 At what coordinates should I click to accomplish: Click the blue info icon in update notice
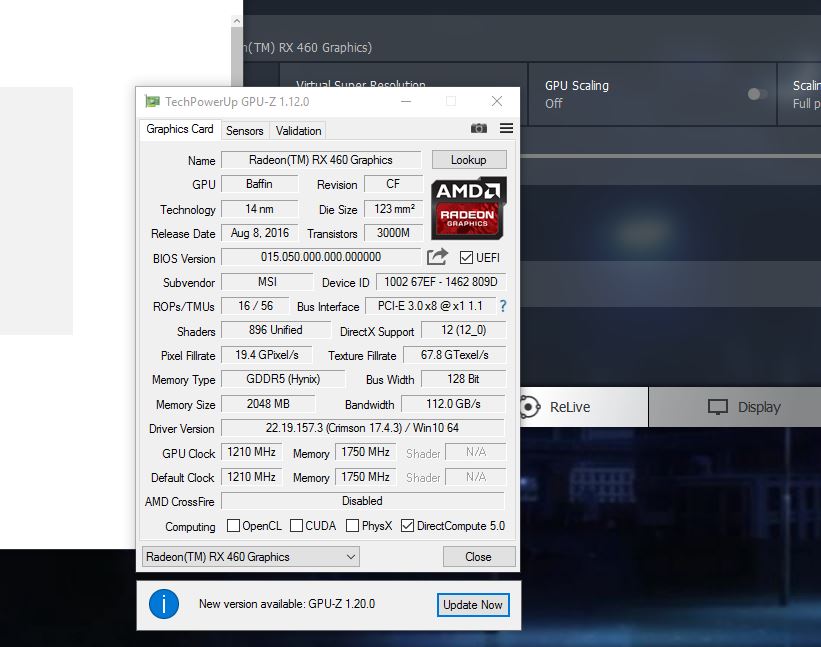click(x=163, y=604)
